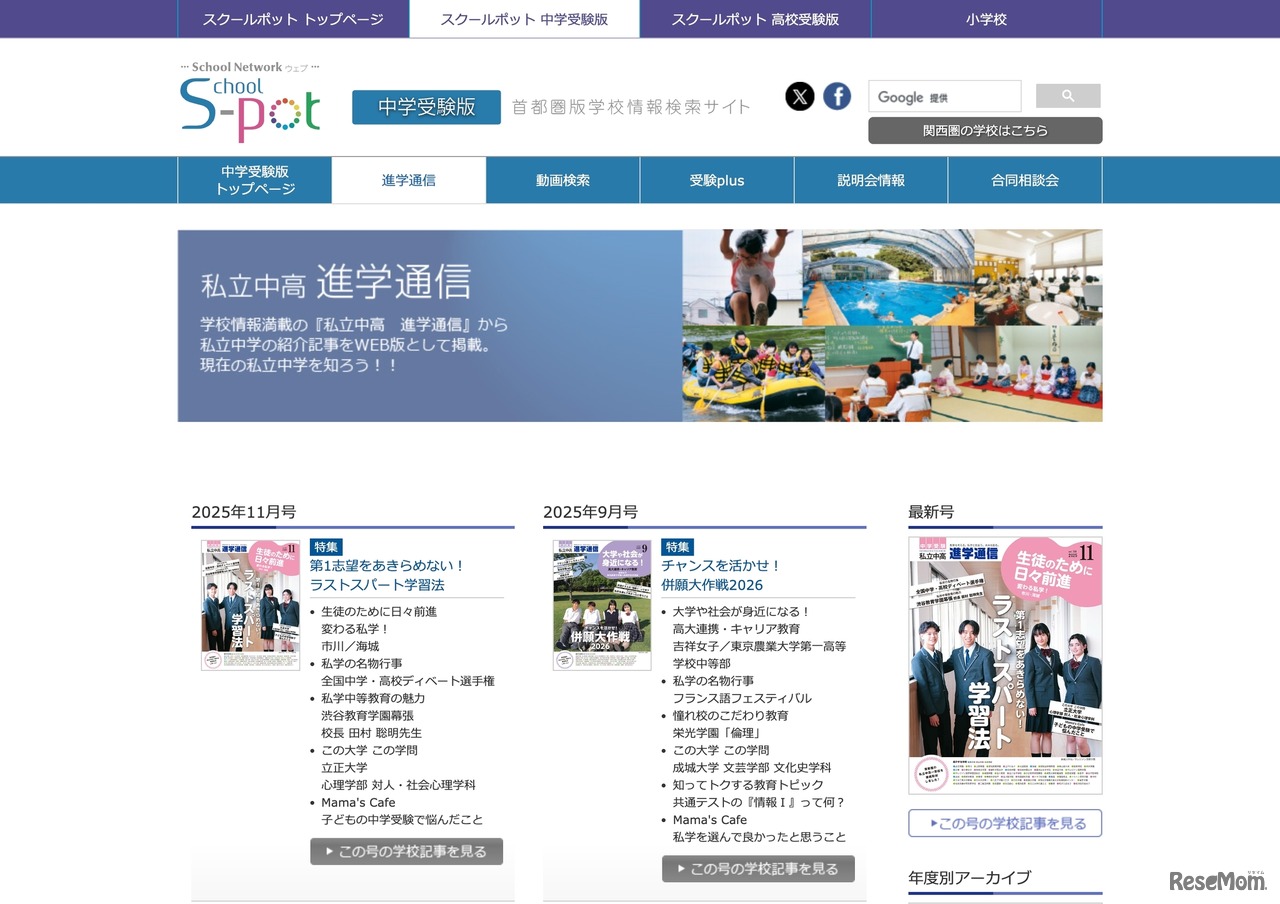Image resolution: width=1280 pixels, height=904 pixels.
Task: Navigate to 説明会情報 in the menu bar
Action: 870,180
